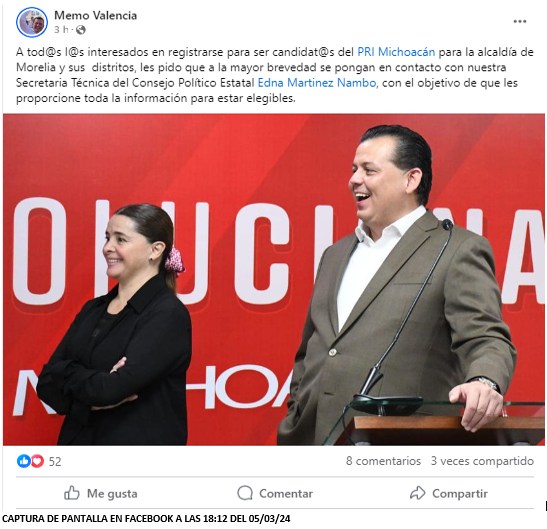
Task: Click the globe public privacy icon
Action: [81, 30]
